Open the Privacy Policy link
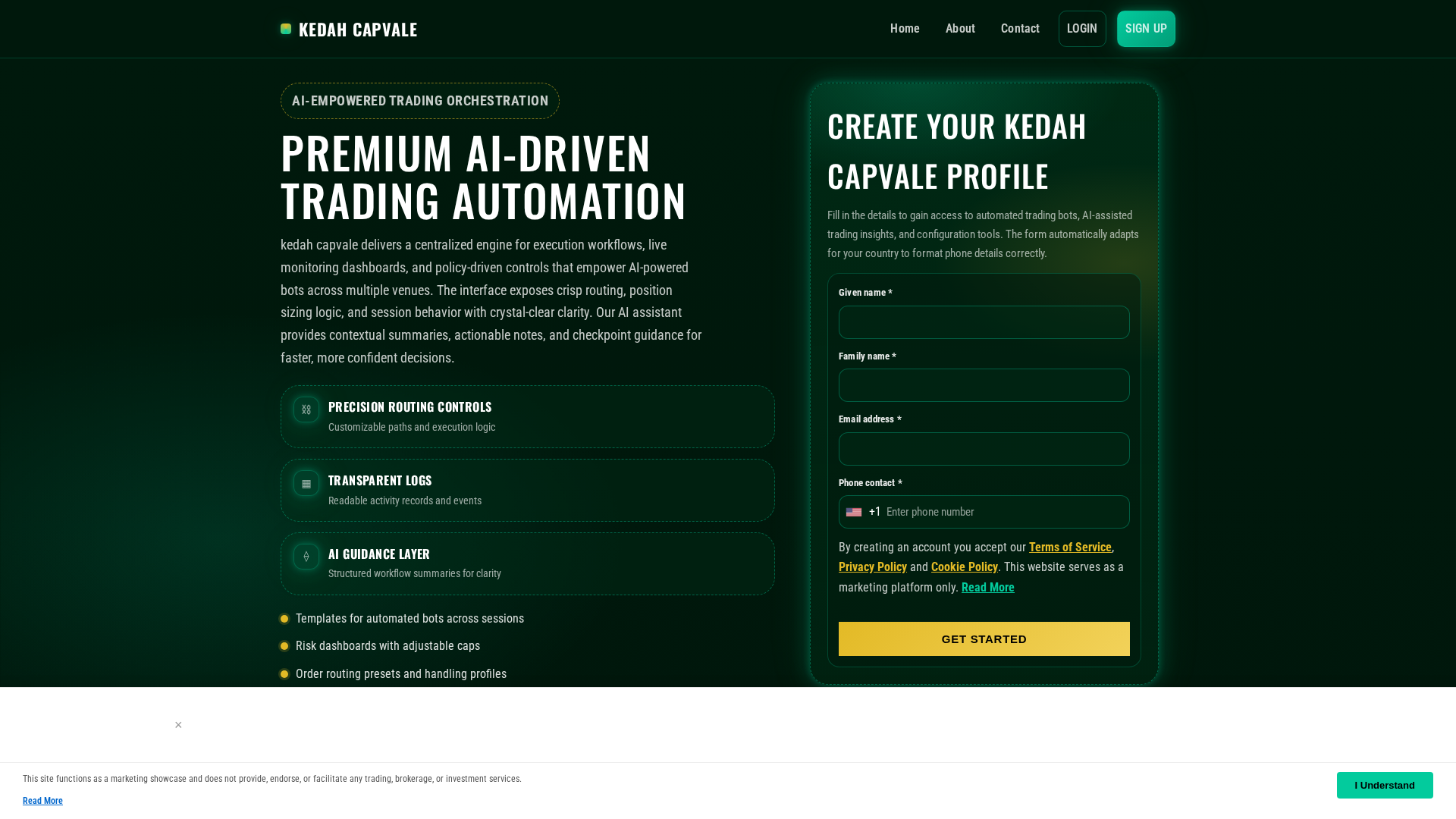The height and width of the screenshot is (819, 1456). coord(873,567)
